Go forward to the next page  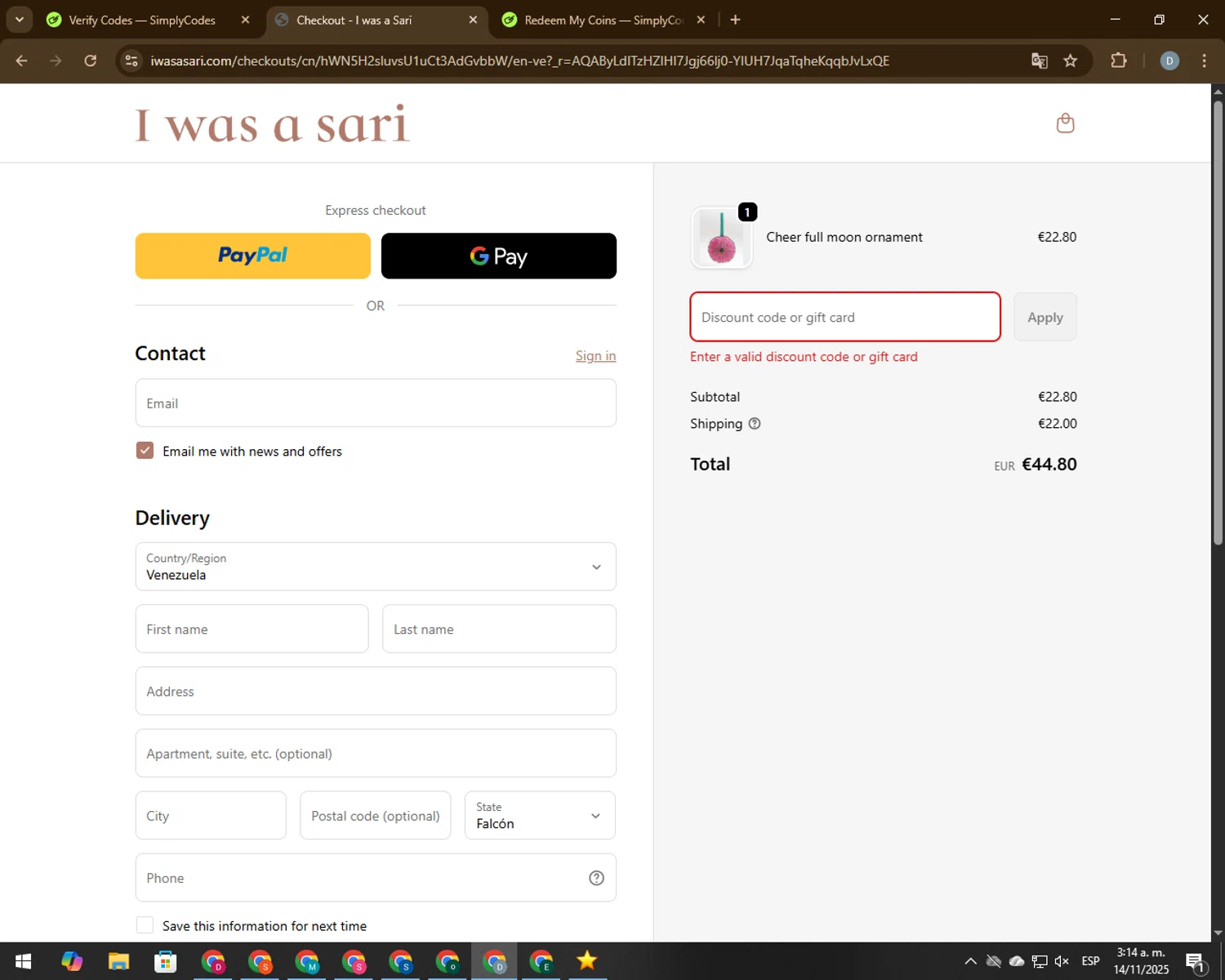pyautogui.click(x=56, y=61)
